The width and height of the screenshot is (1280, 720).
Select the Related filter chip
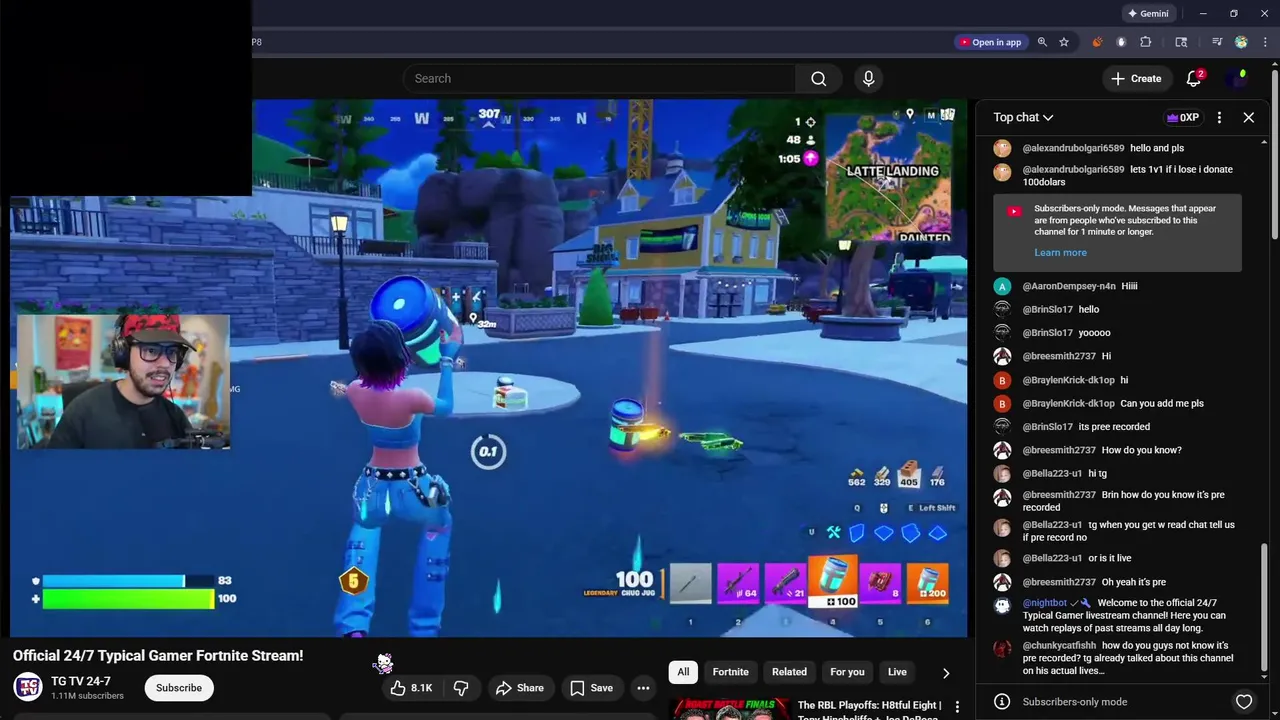click(x=789, y=672)
